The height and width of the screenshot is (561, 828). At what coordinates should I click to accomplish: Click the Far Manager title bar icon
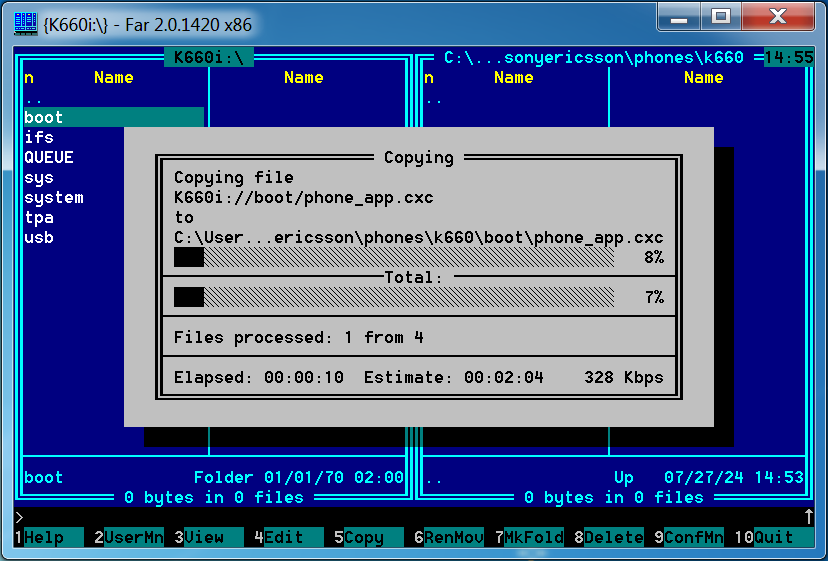coord(25,24)
